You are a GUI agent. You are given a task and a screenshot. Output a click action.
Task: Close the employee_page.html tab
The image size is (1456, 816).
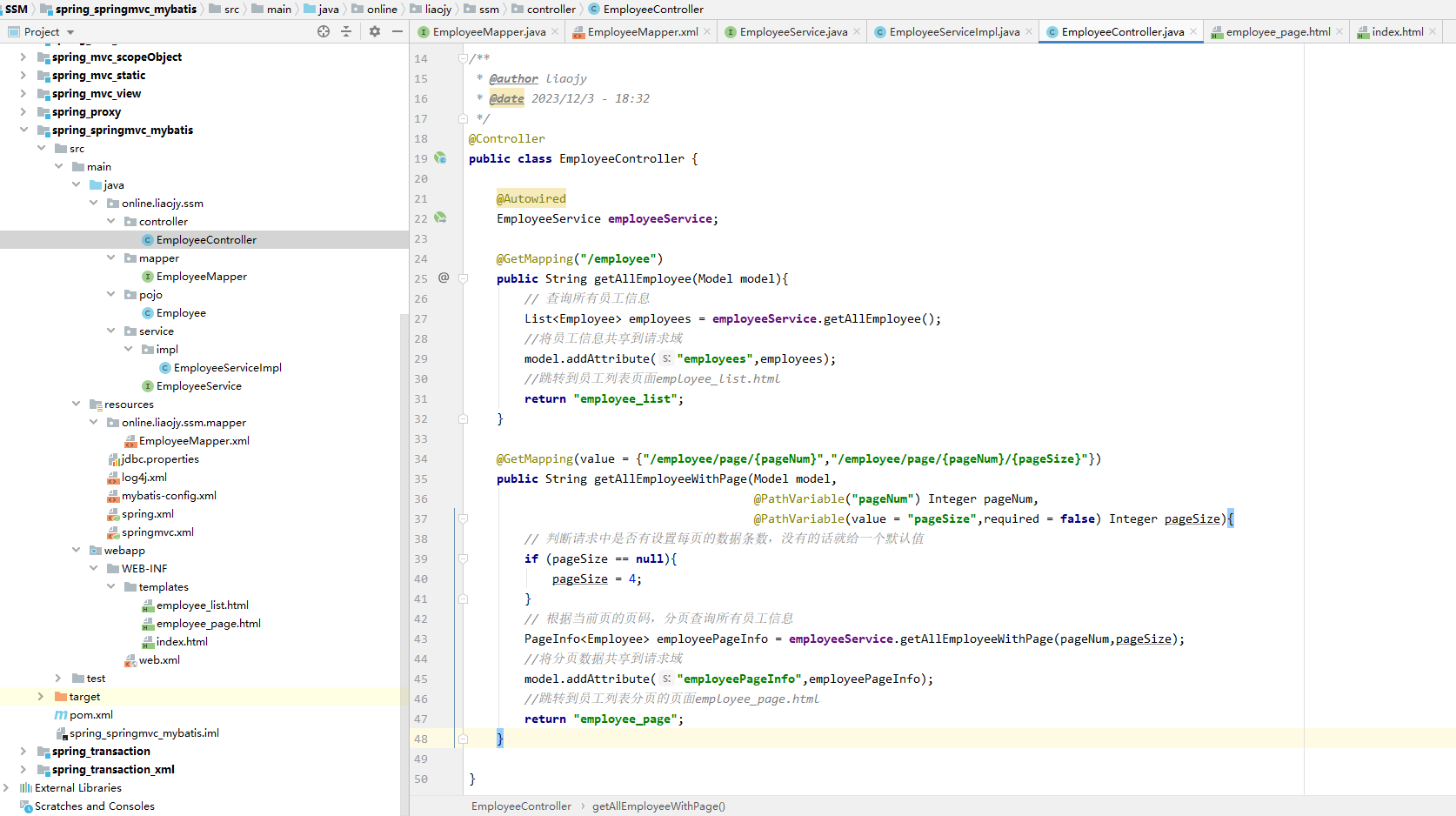(x=1339, y=31)
